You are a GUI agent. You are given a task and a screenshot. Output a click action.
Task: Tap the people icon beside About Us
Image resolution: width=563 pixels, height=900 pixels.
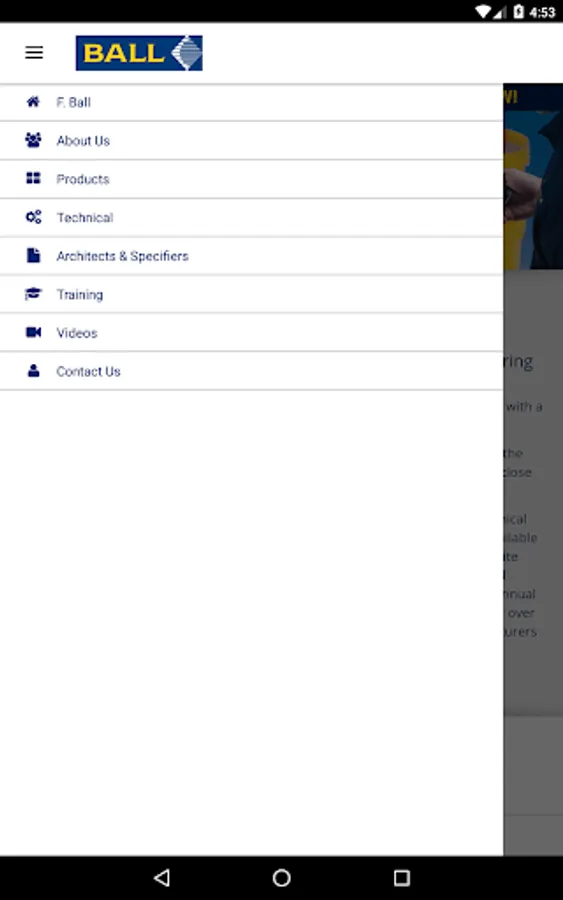click(x=33, y=140)
